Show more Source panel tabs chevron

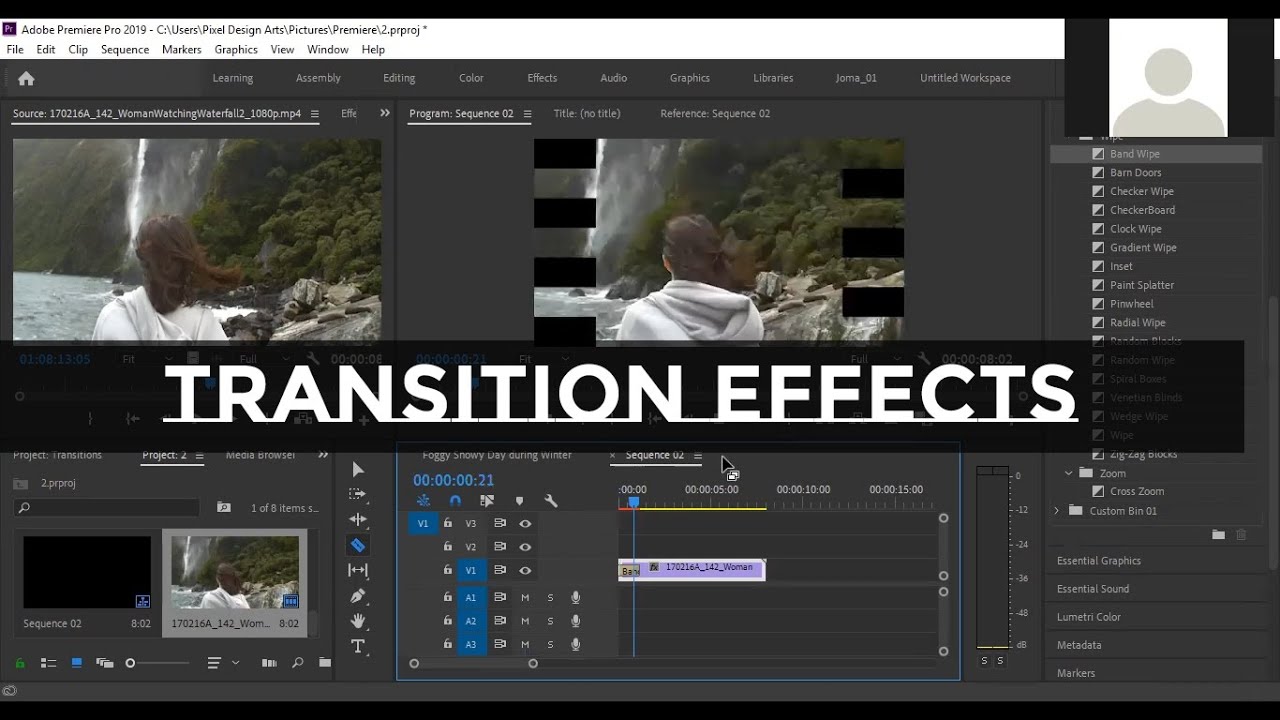385,113
